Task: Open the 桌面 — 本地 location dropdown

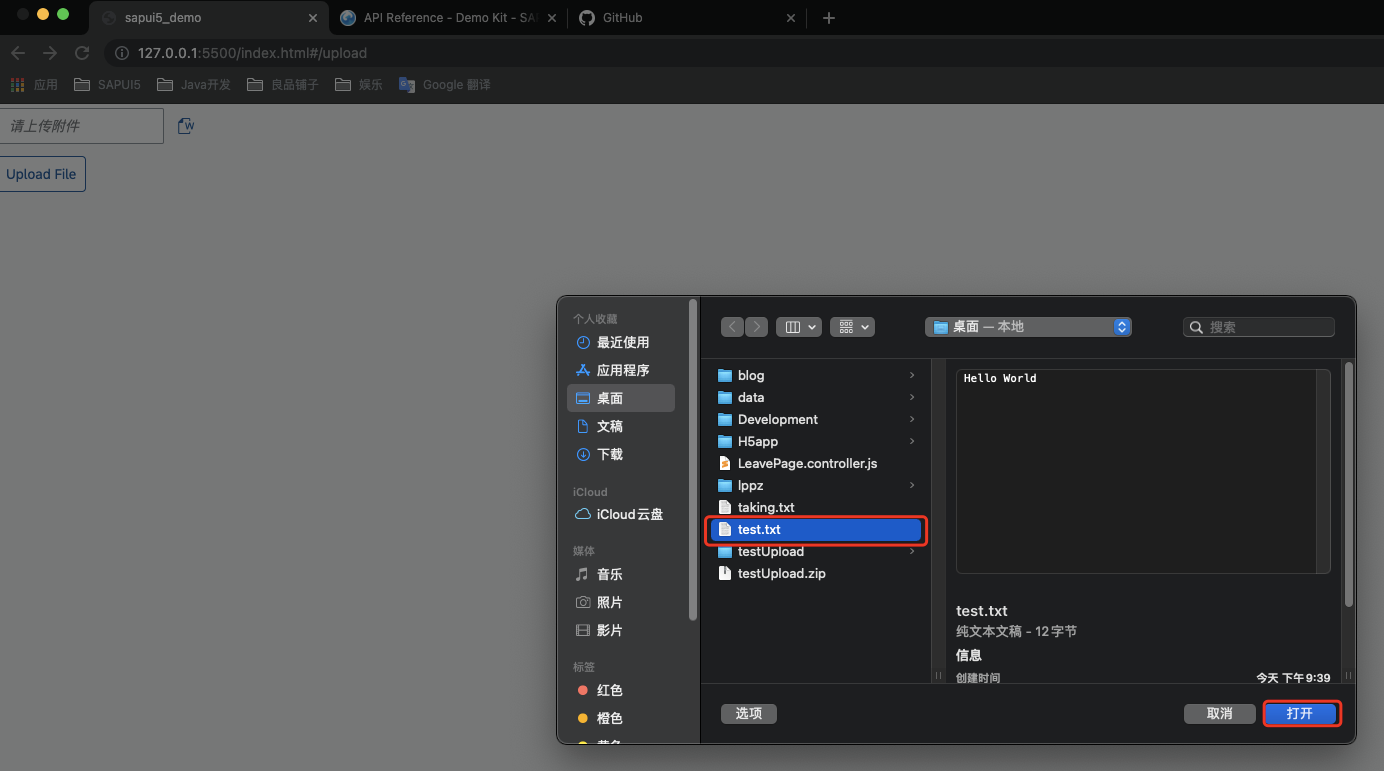Action: tap(1028, 327)
